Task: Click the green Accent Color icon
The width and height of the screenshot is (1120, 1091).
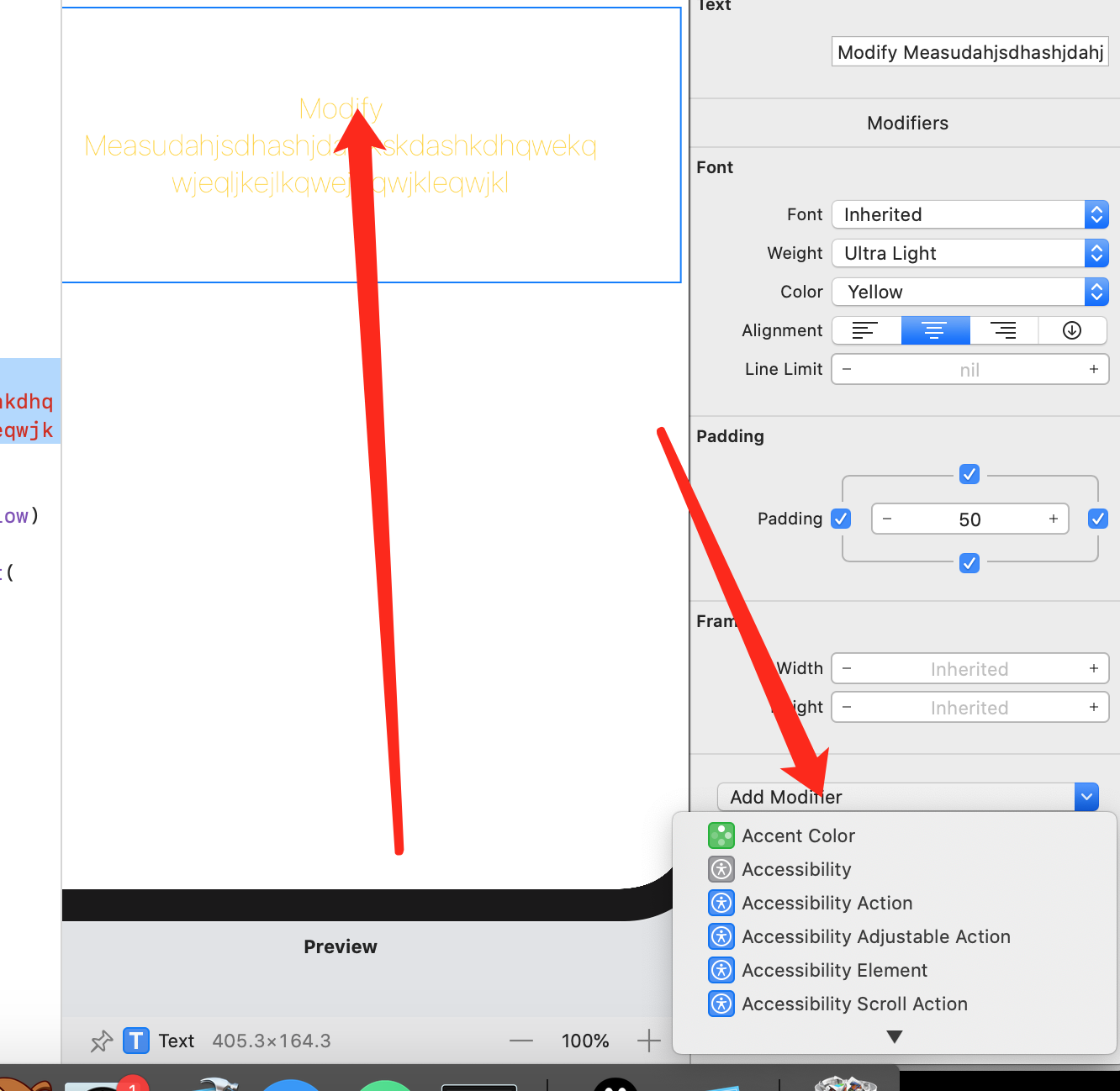Action: [x=721, y=835]
